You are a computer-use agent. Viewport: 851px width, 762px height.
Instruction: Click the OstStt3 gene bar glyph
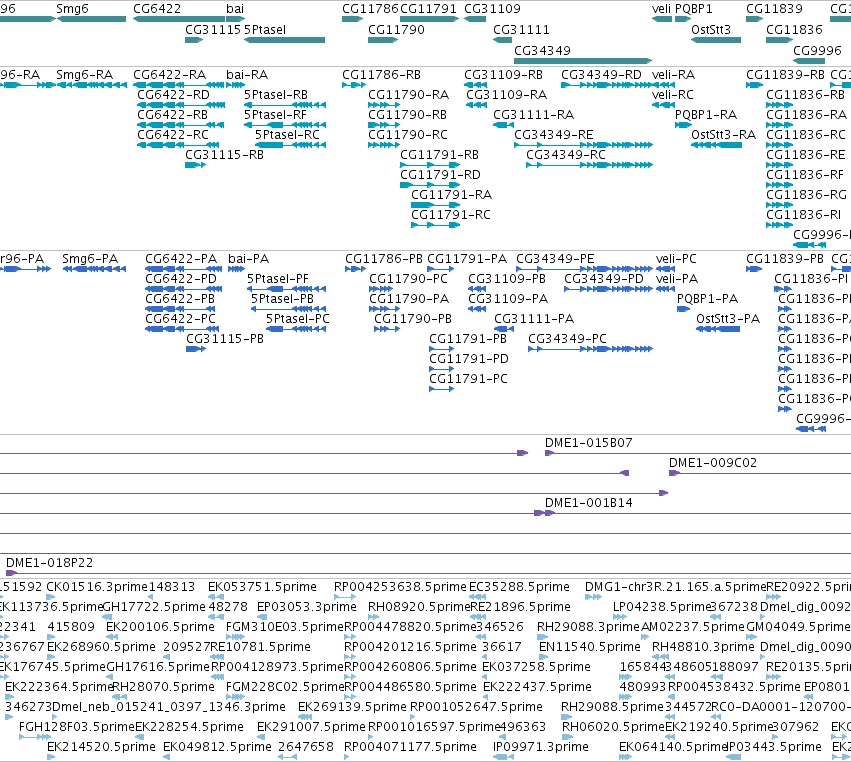[x=716, y=40]
